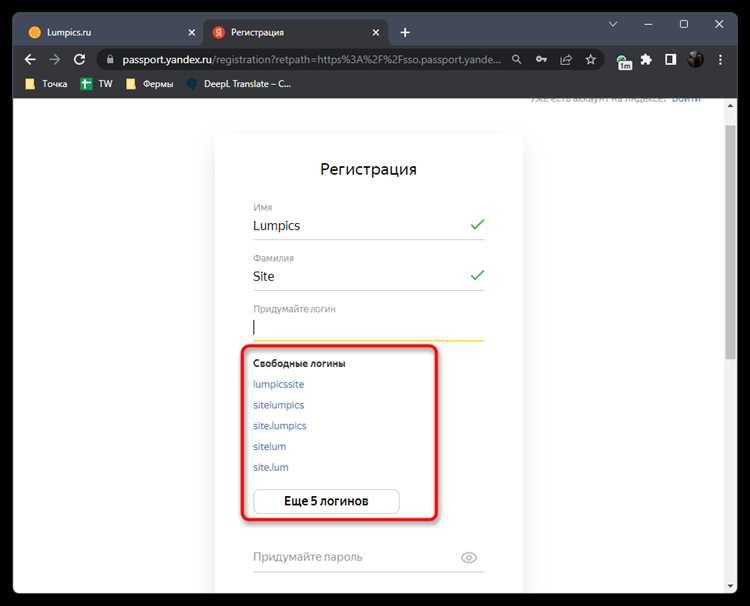Open the DeepL Translate bookmark

tap(239, 84)
